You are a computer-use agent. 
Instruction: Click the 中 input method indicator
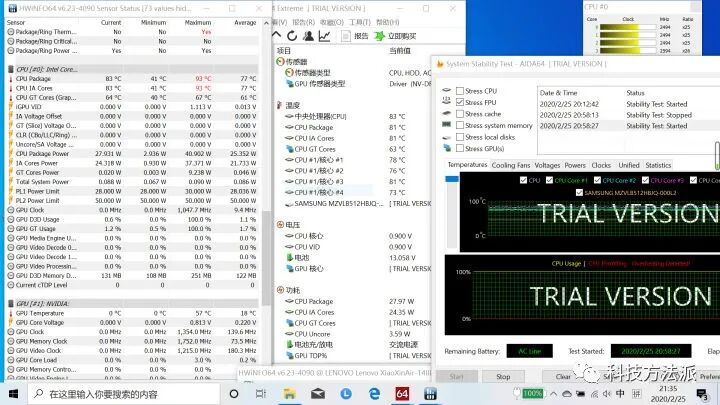coord(620,394)
